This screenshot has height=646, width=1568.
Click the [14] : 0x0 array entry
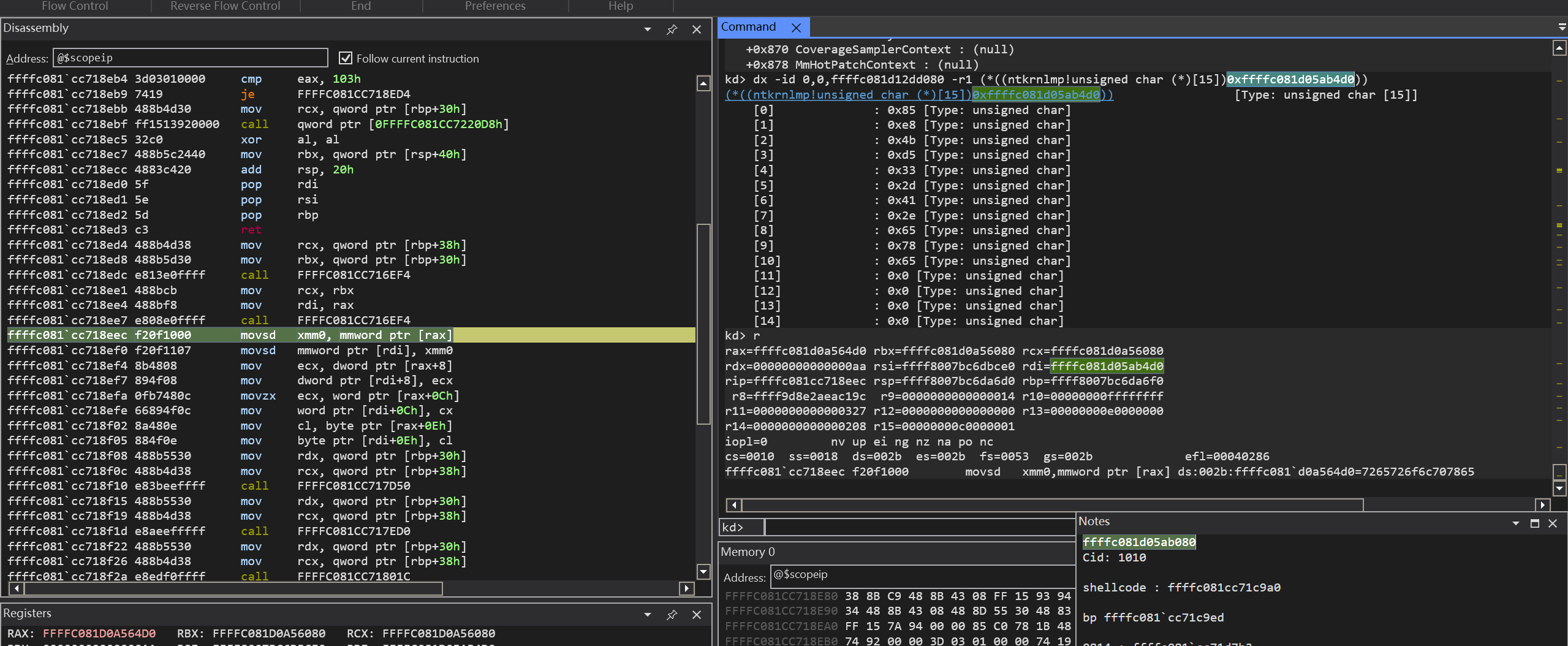[909, 321]
